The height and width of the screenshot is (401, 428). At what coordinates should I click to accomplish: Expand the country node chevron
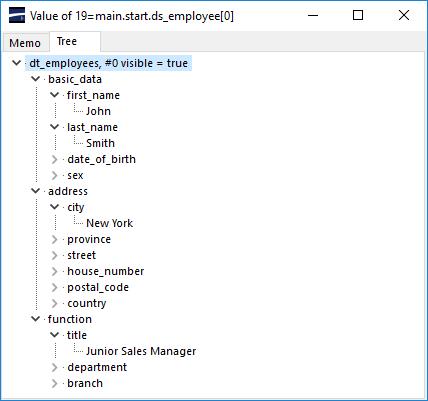[55, 303]
